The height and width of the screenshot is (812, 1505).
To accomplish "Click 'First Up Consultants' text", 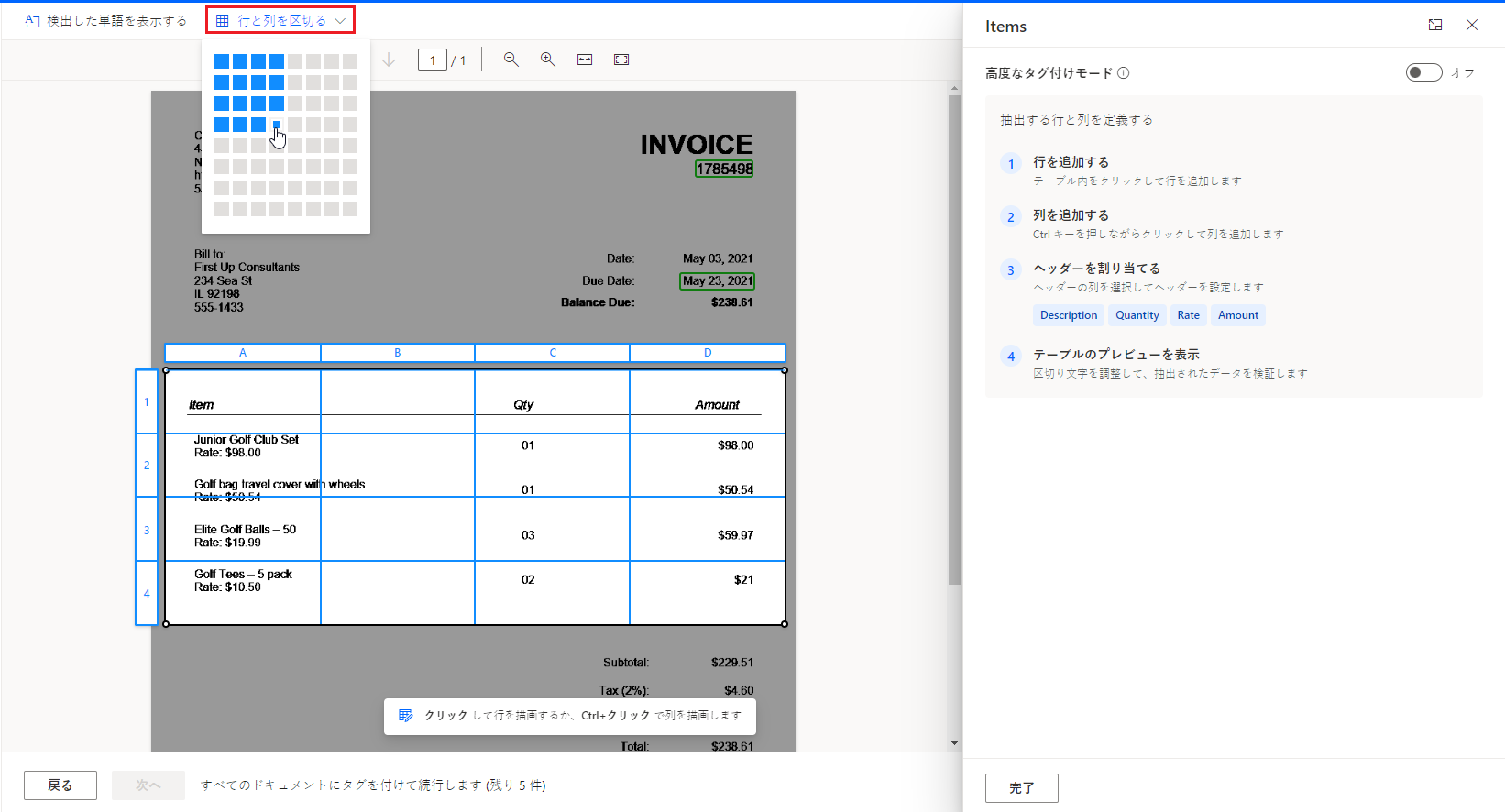I will coord(247,268).
